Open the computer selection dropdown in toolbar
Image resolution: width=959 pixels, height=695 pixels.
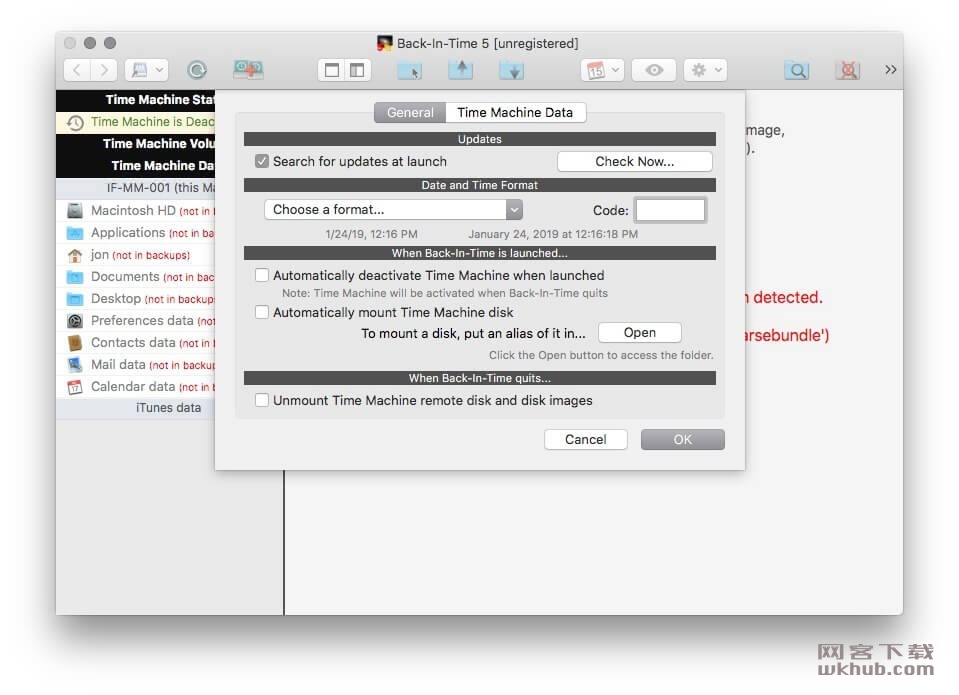tap(146, 70)
